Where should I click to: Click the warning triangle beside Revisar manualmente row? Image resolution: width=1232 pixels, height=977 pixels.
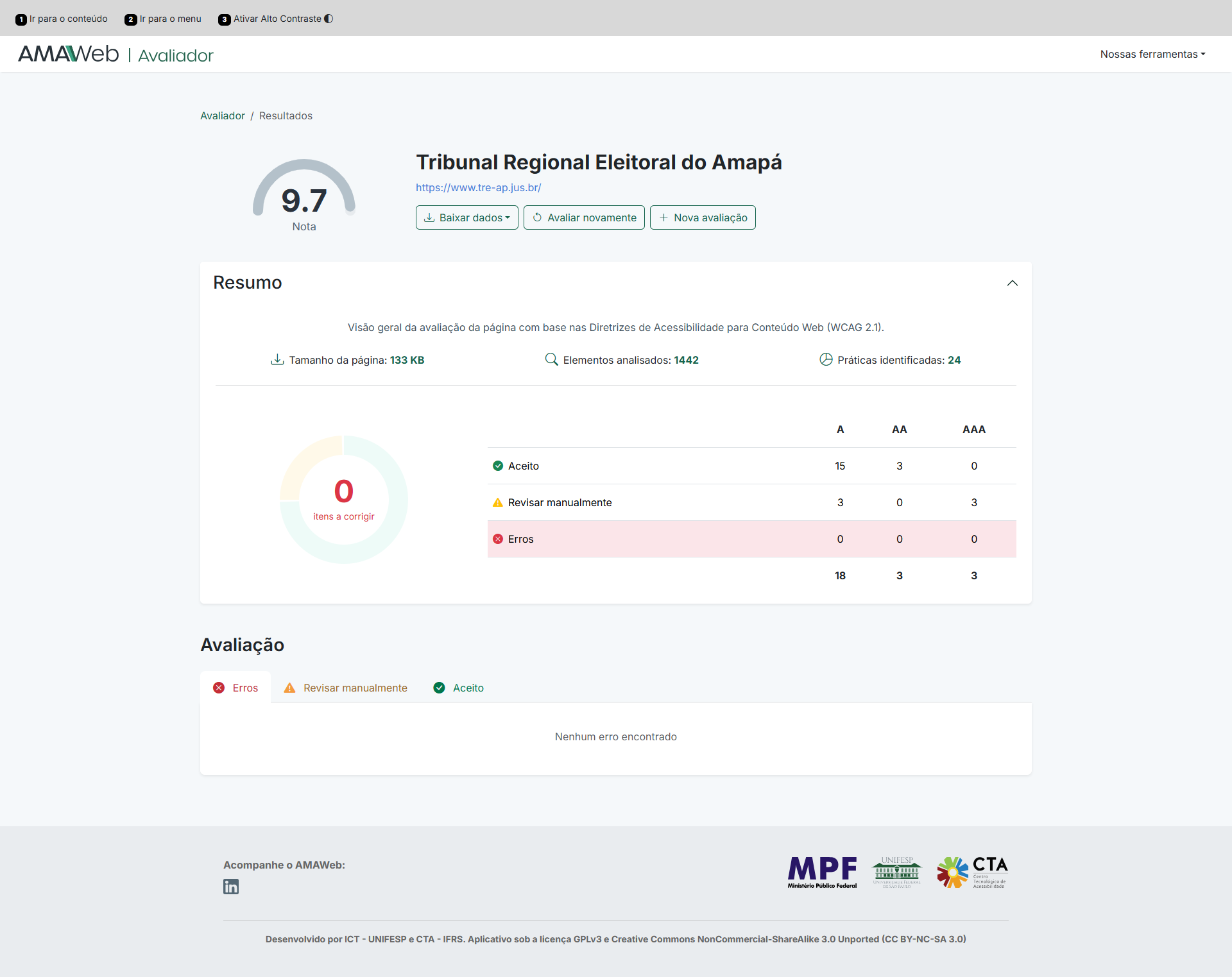498,502
